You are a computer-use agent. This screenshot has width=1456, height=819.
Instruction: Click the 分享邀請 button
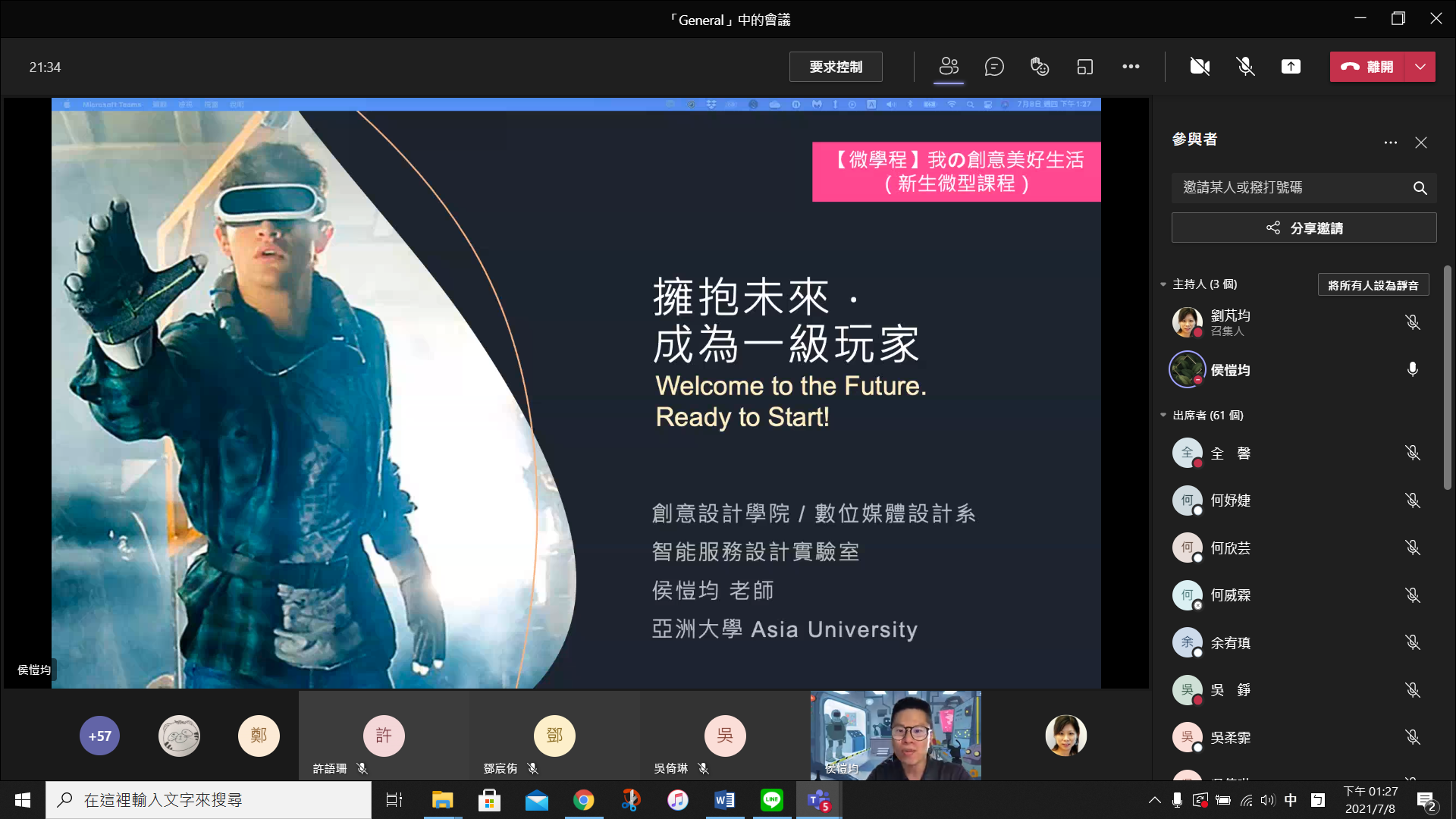[1304, 228]
